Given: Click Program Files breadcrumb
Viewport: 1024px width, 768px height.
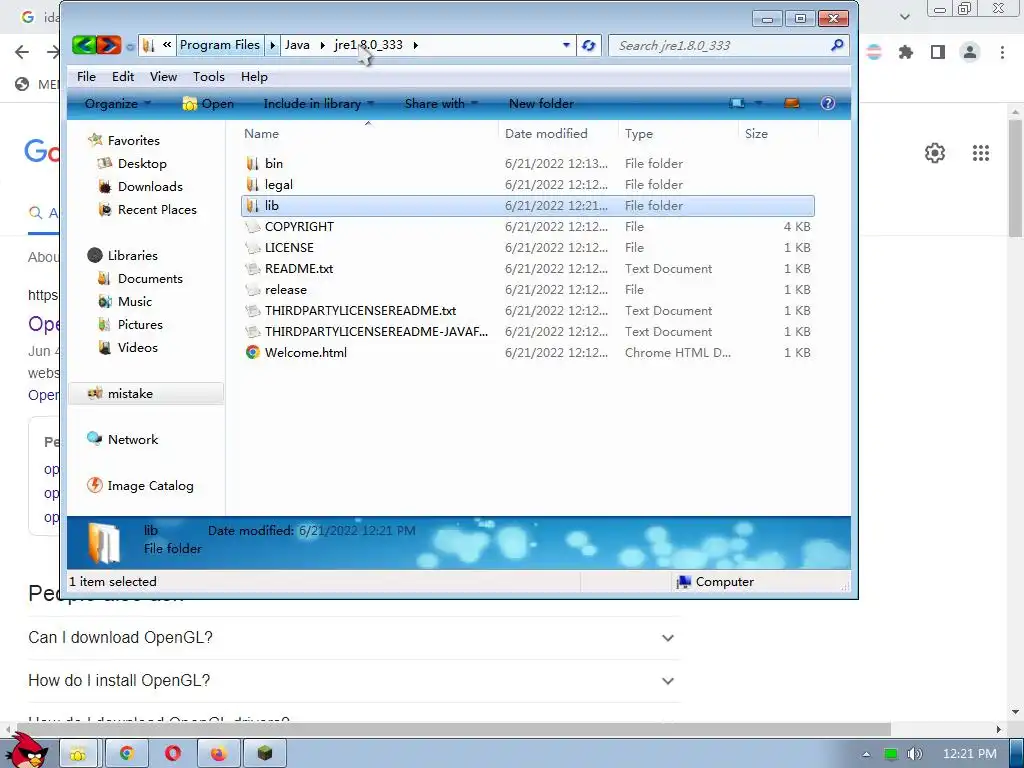Looking at the screenshot, I should 220,45.
